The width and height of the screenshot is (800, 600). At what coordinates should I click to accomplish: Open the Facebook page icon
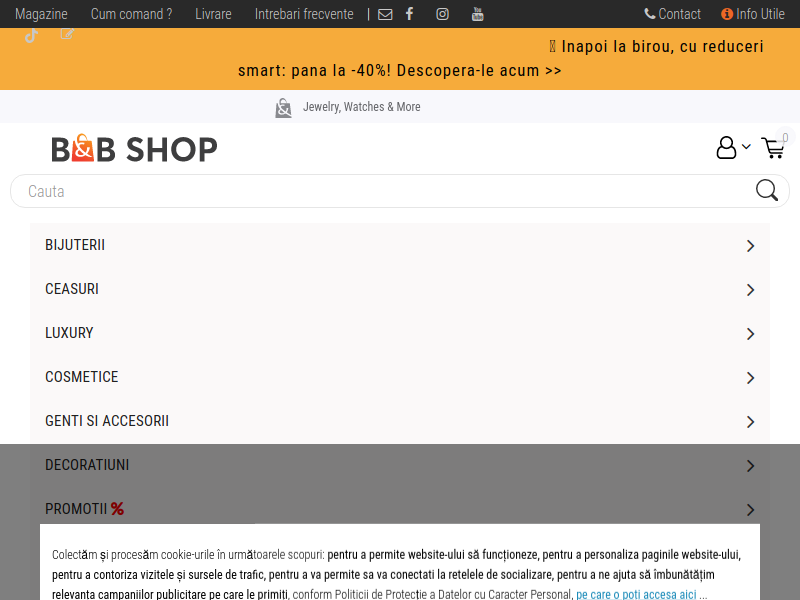point(409,14)
